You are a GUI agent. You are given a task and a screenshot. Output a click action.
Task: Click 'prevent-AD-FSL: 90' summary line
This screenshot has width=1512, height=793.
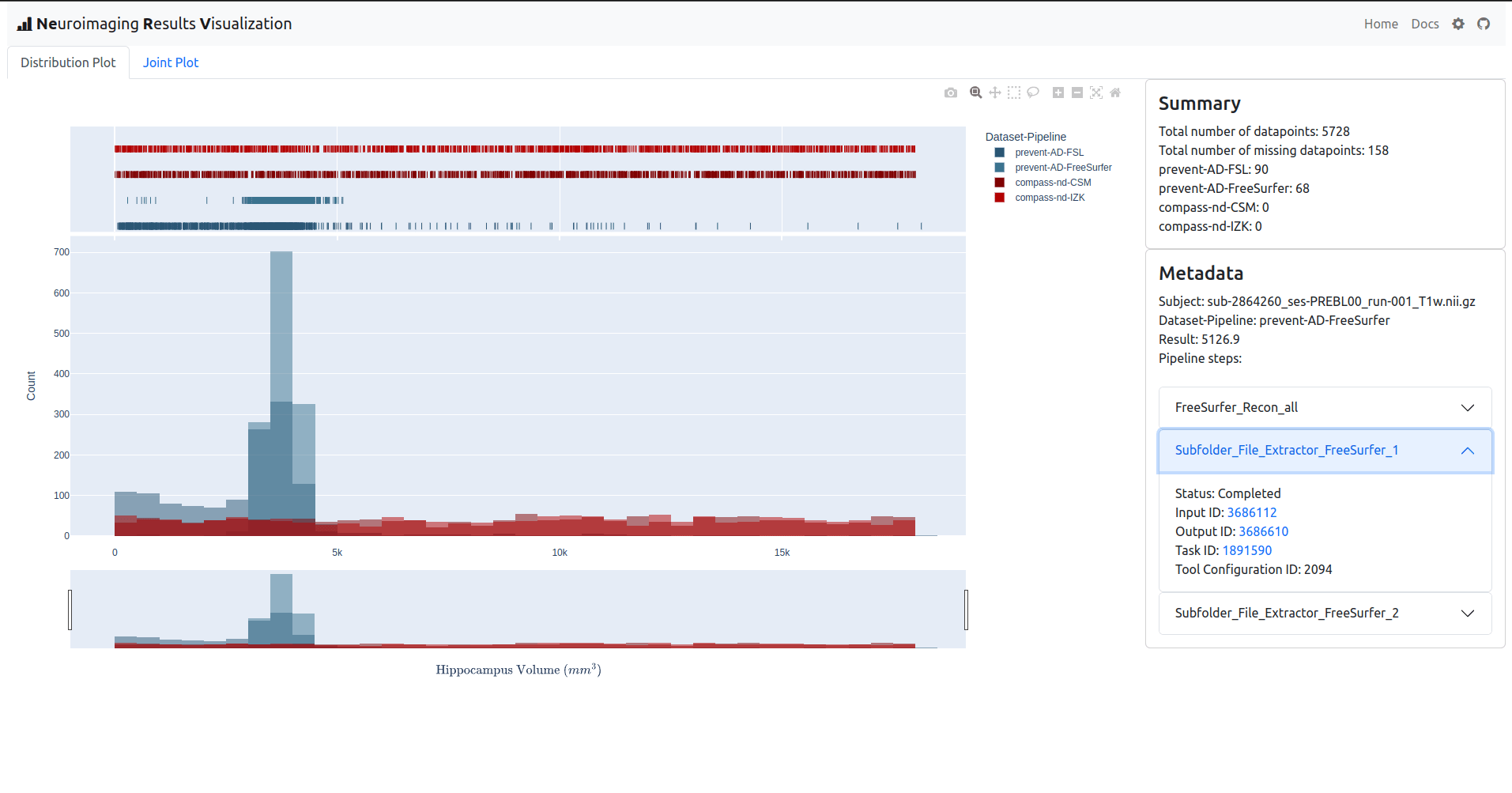(x=1213, y=169)
